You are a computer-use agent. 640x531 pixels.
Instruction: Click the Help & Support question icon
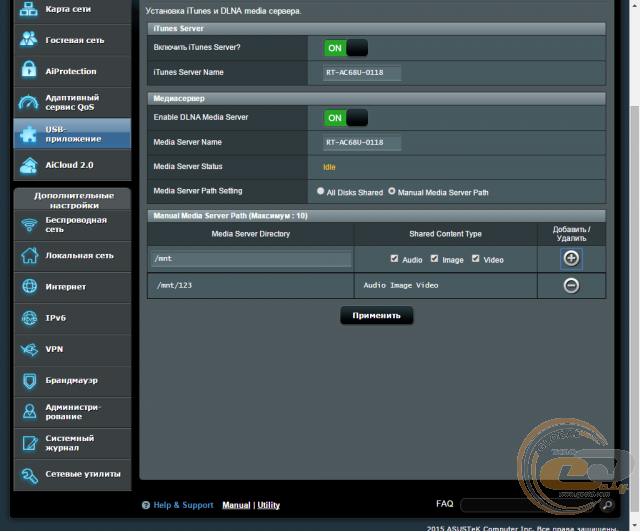[x=146, y=505]
